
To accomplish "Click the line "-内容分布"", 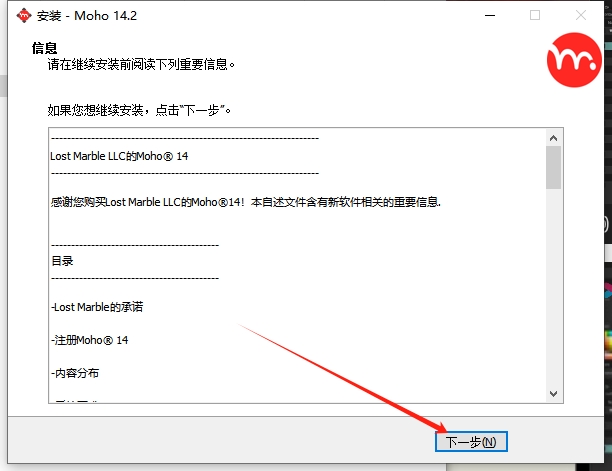I will [x=75, y=373].
